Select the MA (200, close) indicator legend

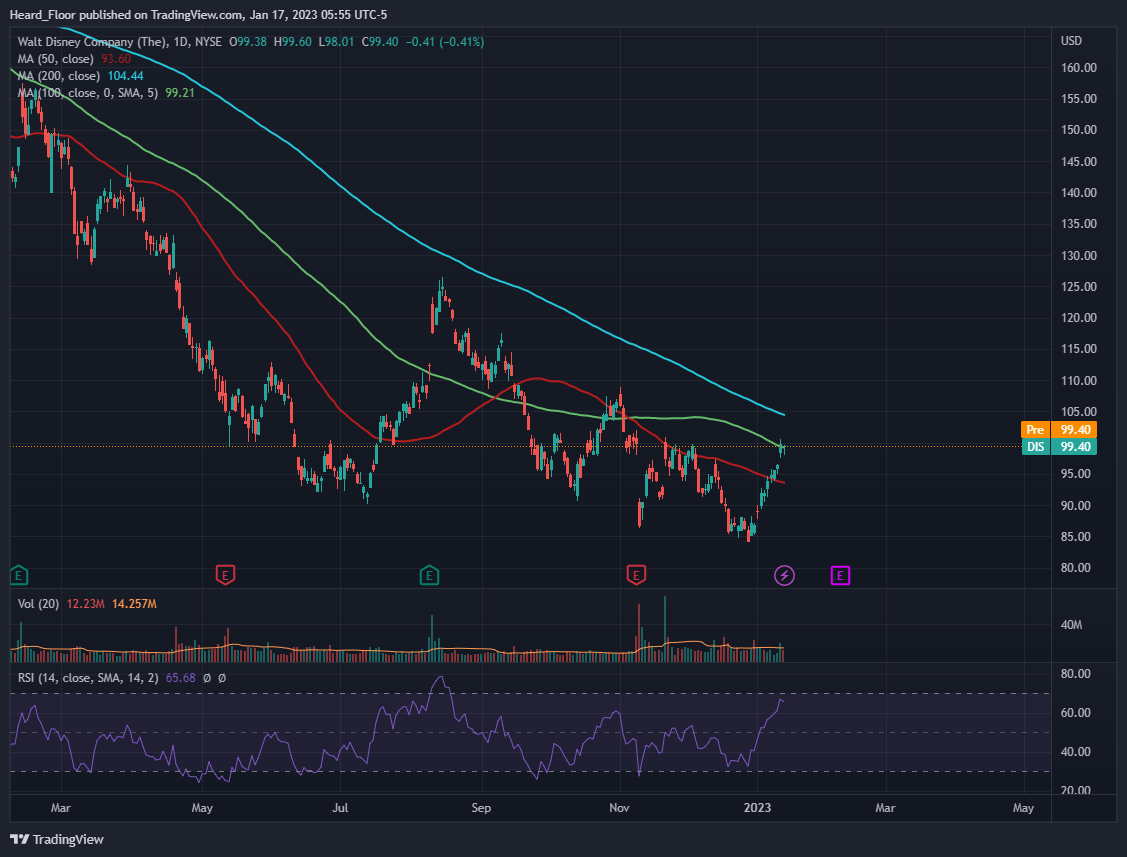pyautogui.click(x=58, y=75)
